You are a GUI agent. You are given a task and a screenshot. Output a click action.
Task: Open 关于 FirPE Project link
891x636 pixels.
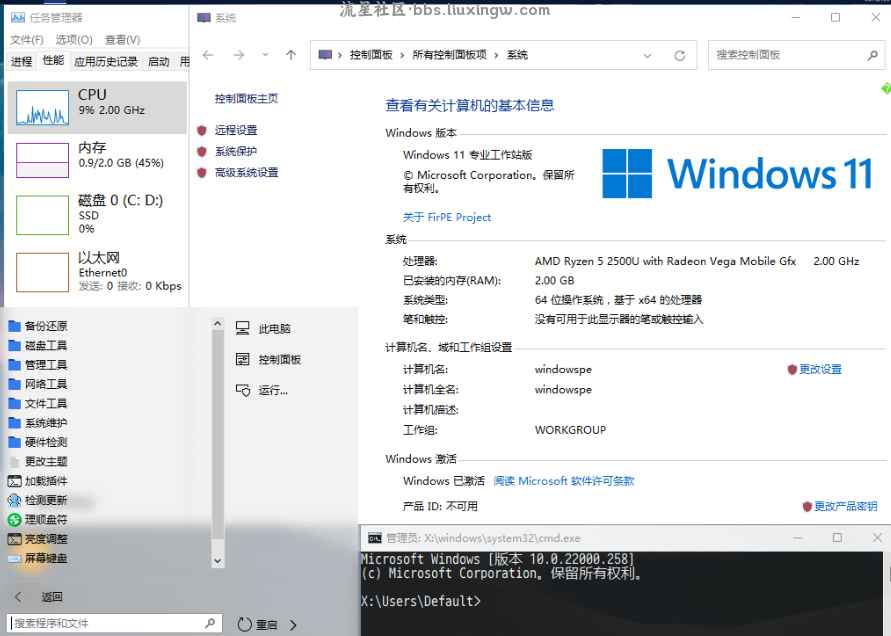point(447,217)
